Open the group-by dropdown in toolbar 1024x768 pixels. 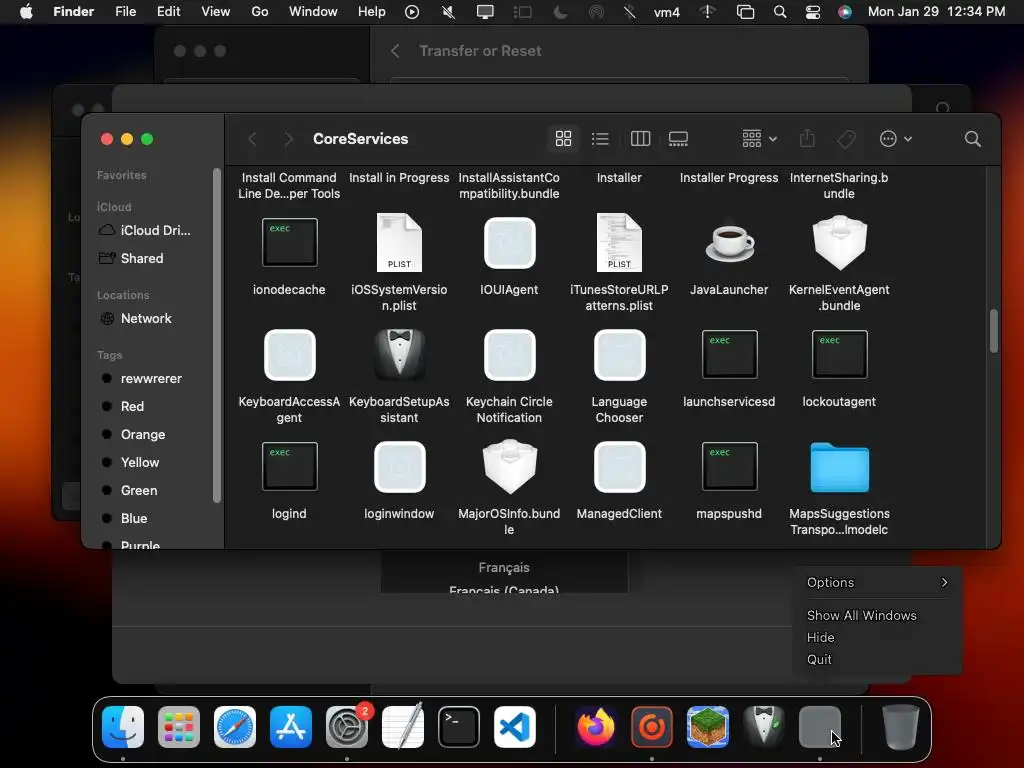[x=760, y=138]
